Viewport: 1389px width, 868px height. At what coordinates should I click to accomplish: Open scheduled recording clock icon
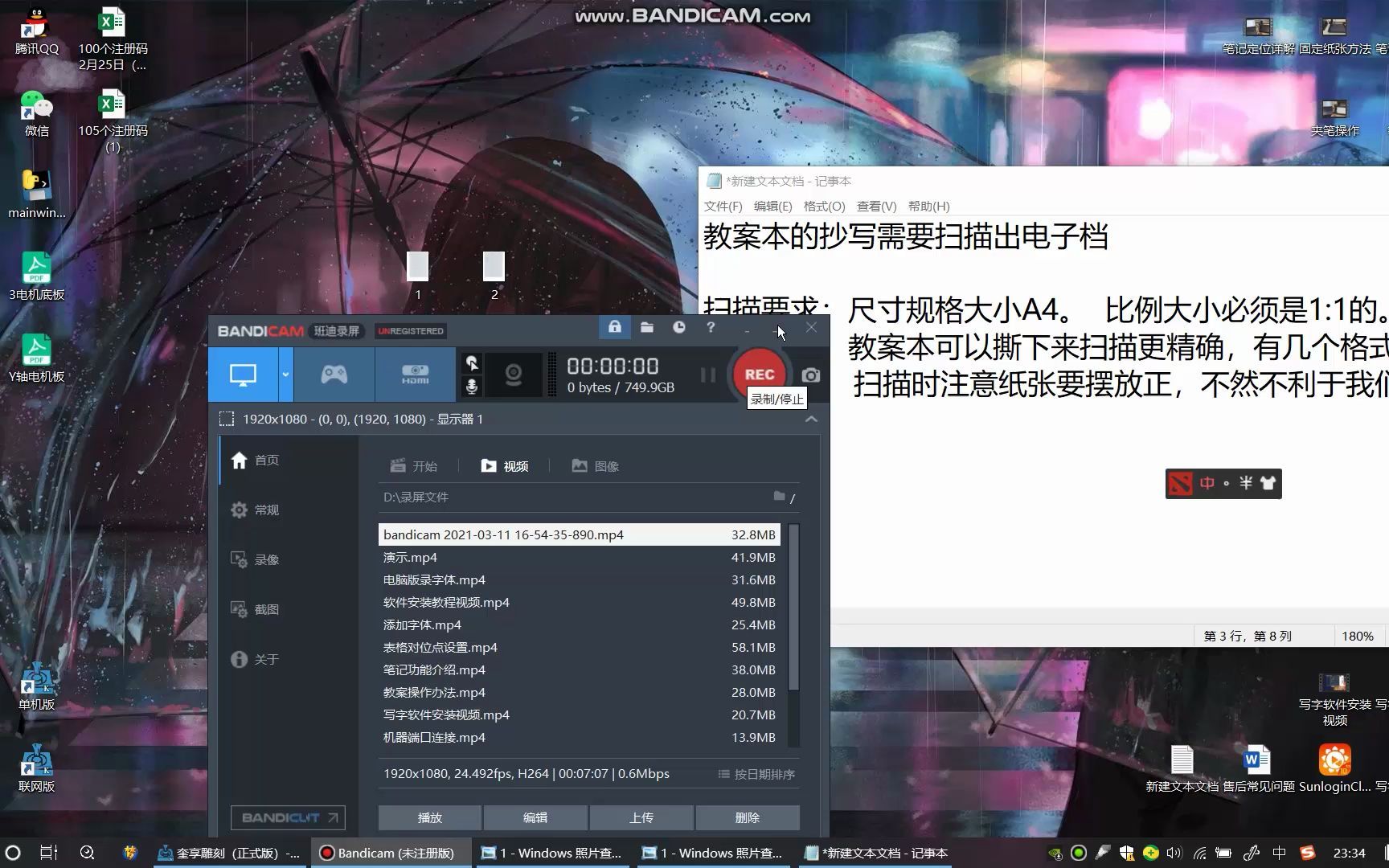tap(679, 327)
